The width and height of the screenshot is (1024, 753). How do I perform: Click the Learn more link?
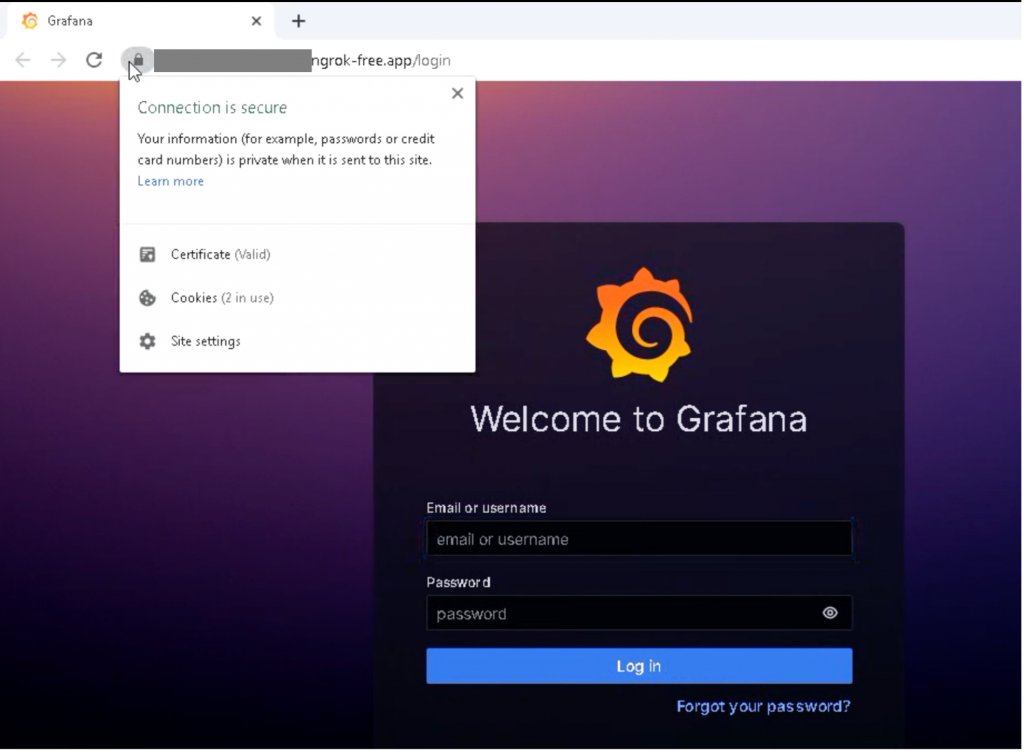170,181
